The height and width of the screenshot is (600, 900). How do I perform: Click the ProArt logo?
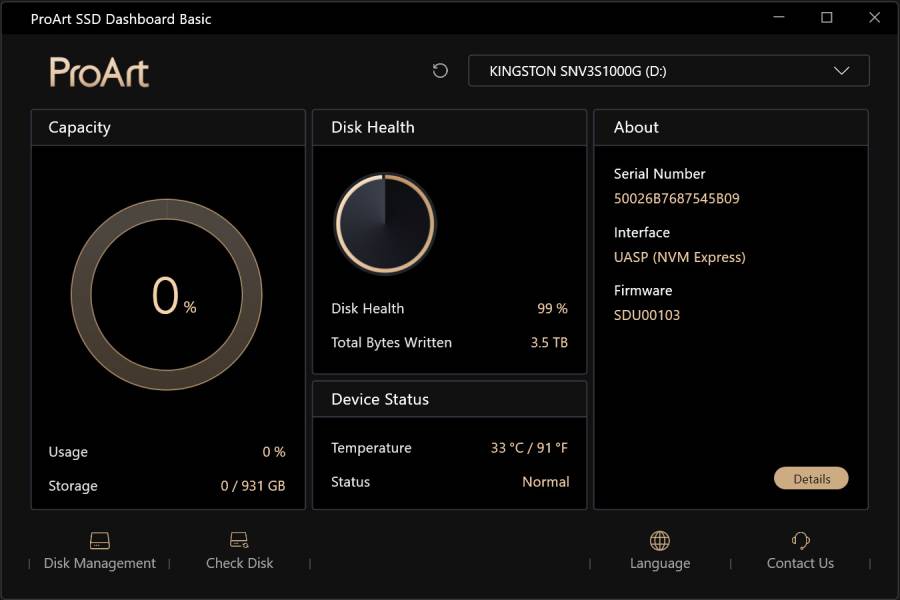99,72
